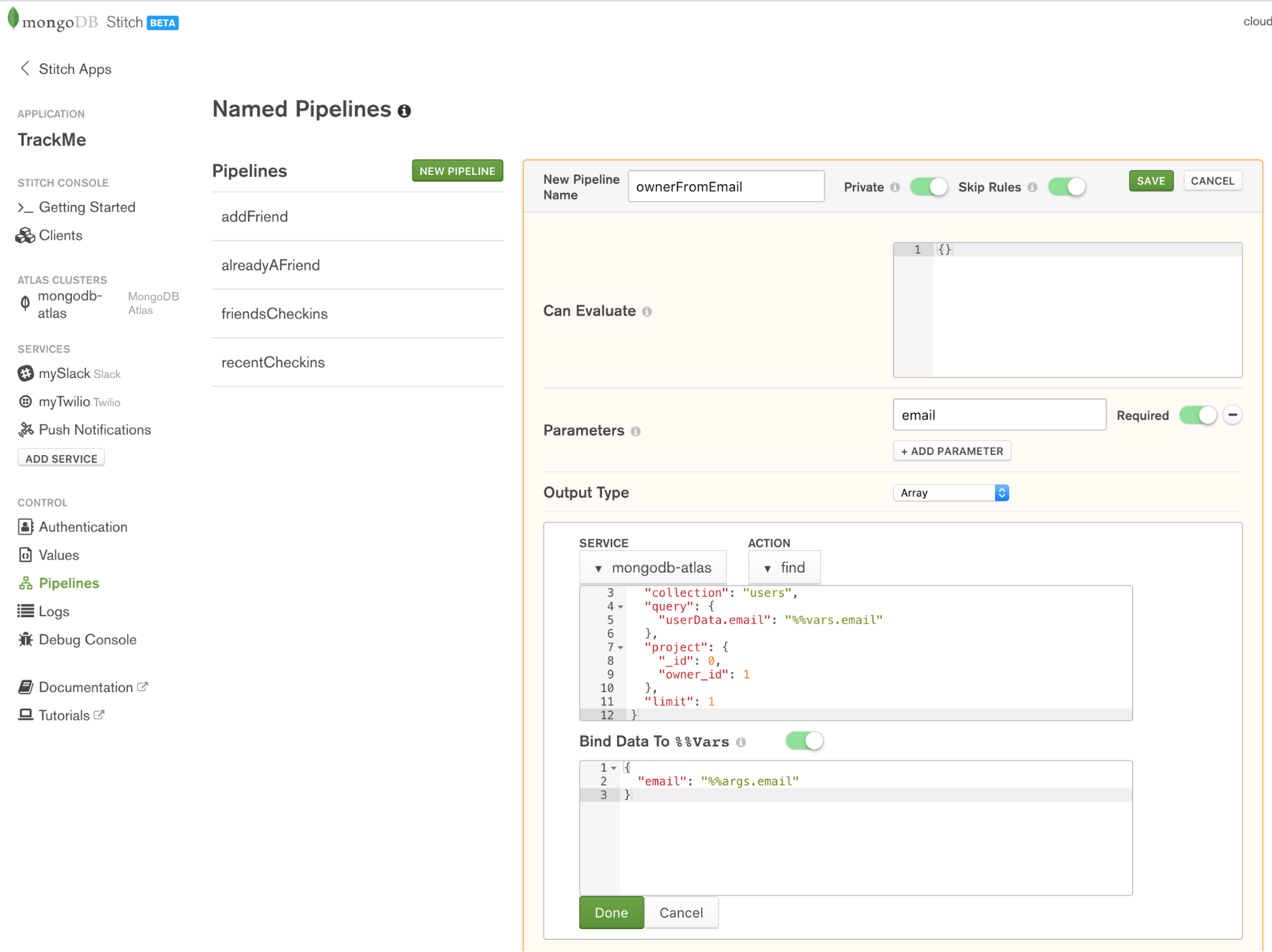Open Push Notifications service
Viewport: 1272px width, 952px height.
point(94,430)
